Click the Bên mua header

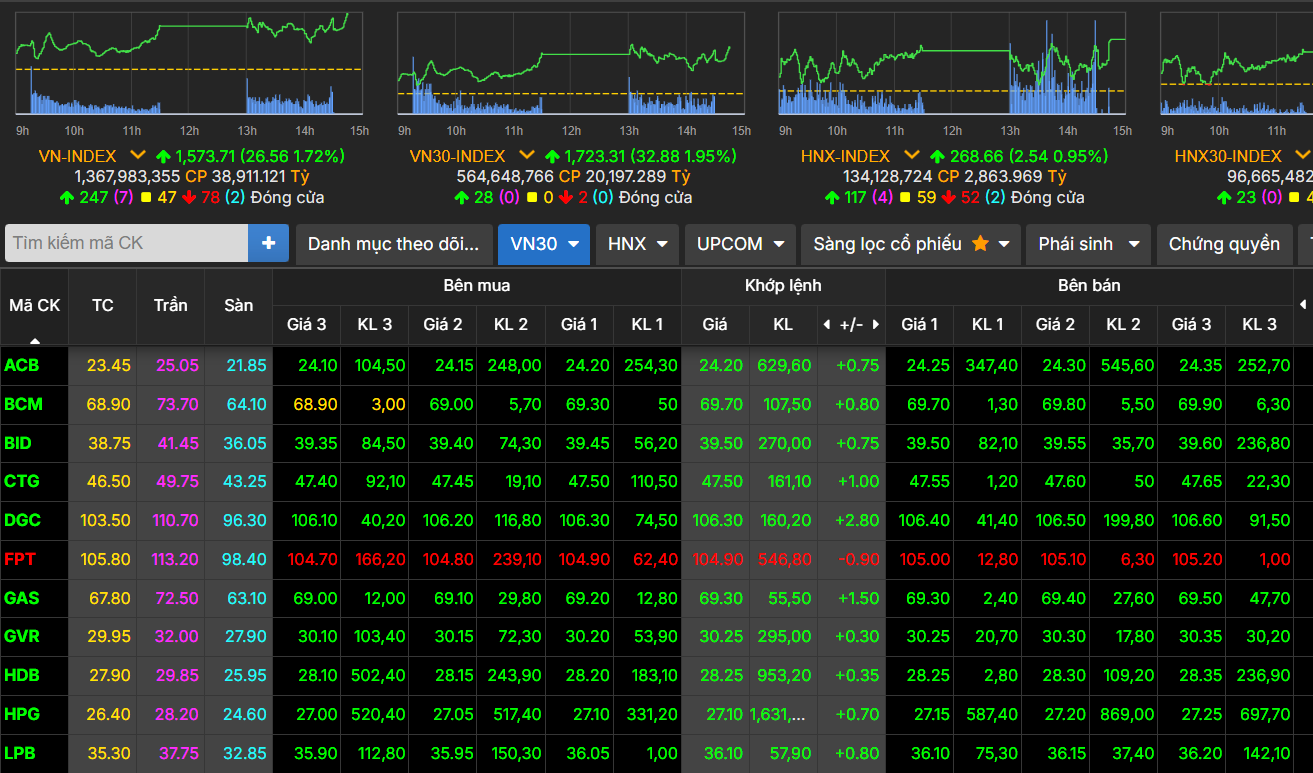477,286
